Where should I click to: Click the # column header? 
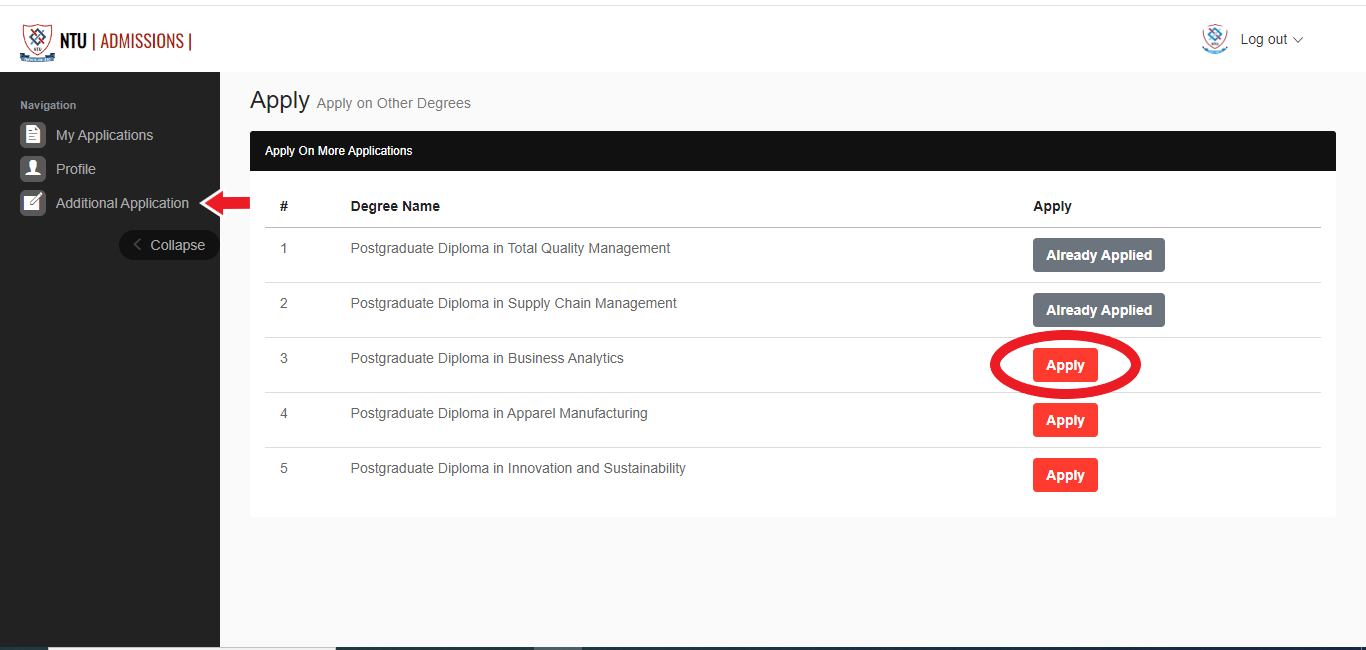[x=284, y=206]
